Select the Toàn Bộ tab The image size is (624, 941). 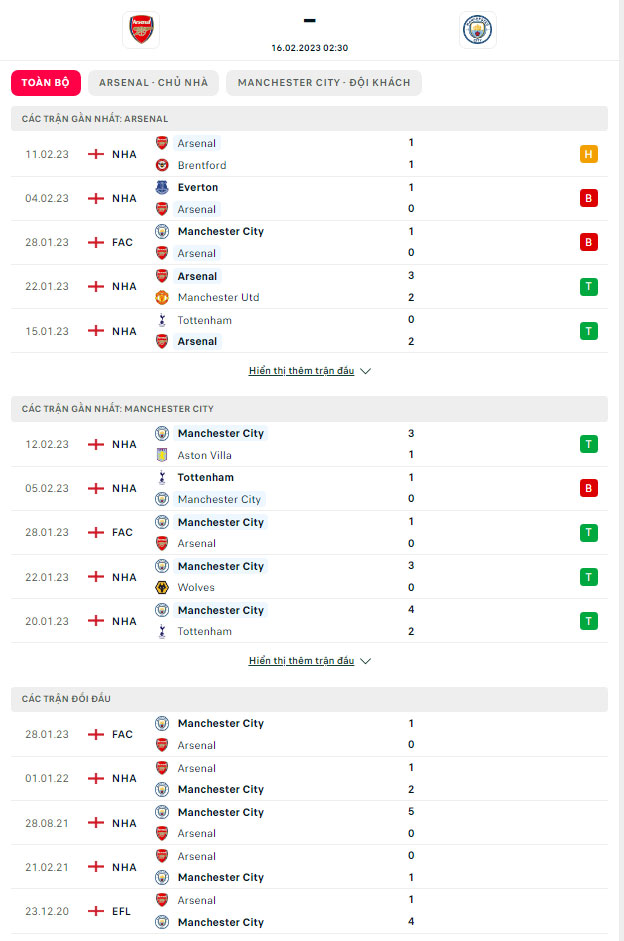pos(44,82)
